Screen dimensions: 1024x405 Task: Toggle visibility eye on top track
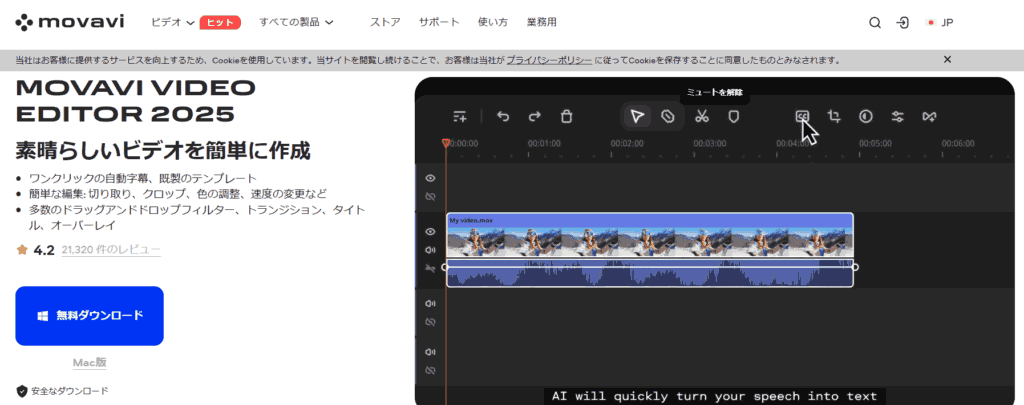430,178
